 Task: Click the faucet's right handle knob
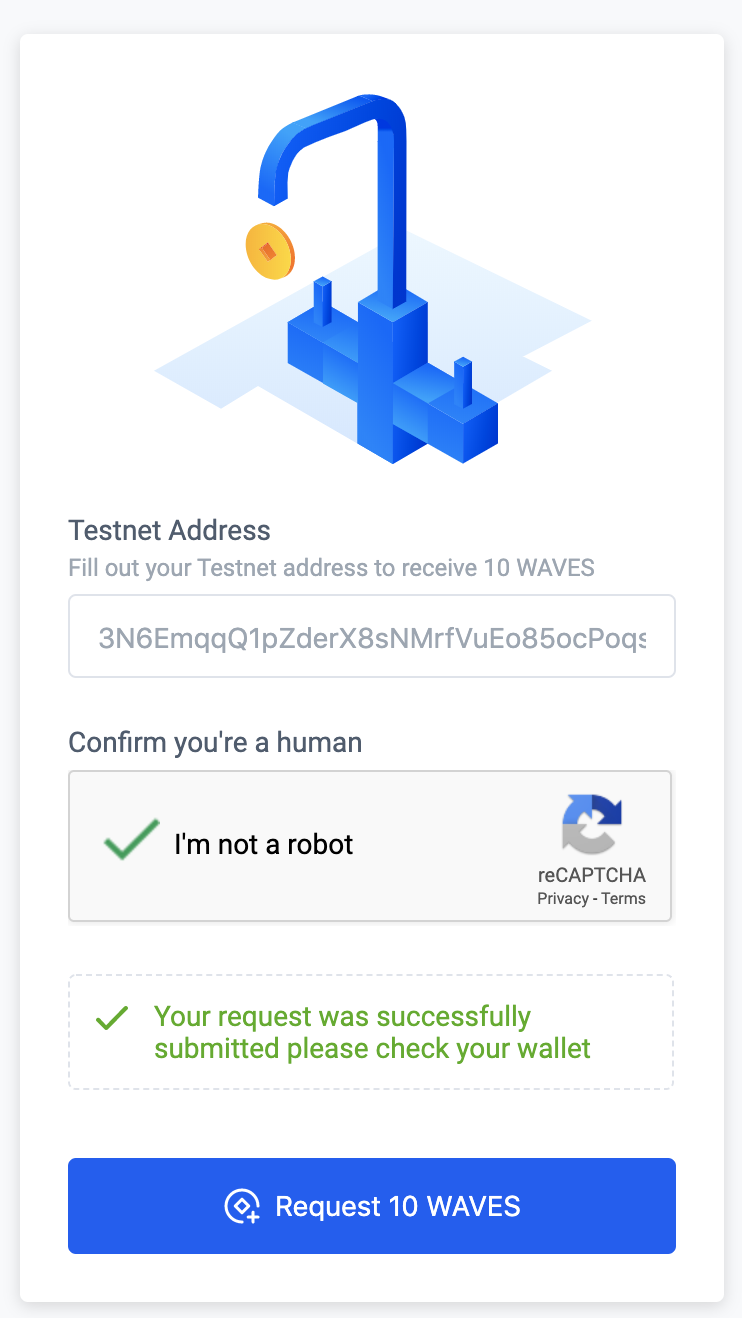pyautogui.click(x=463, y=382)
